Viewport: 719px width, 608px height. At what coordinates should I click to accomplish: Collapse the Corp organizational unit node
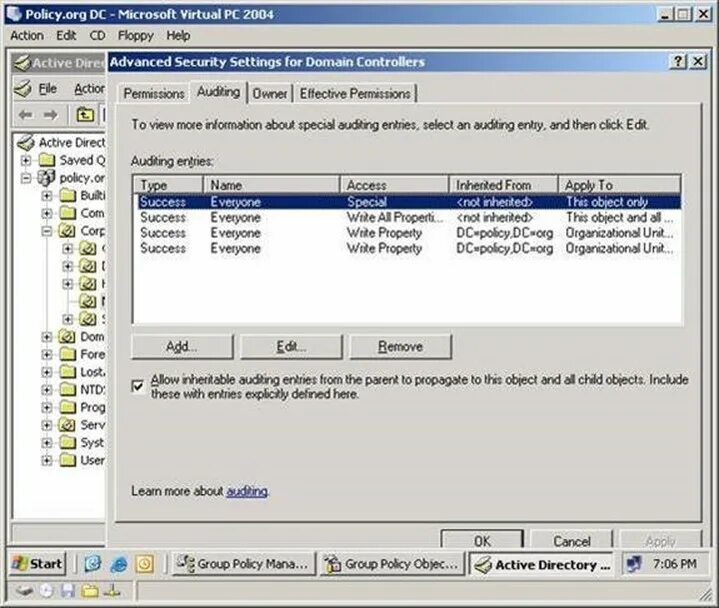coord(47,231)
